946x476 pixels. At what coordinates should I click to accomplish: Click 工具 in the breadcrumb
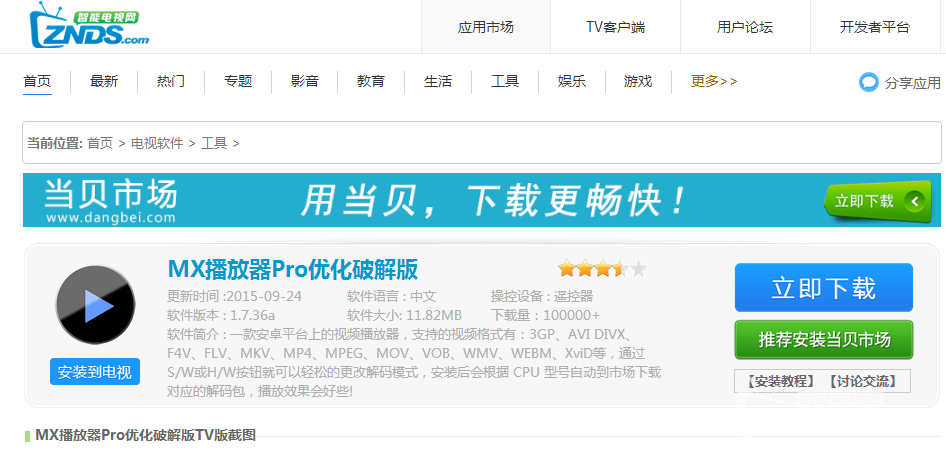[x=214, y=143]
